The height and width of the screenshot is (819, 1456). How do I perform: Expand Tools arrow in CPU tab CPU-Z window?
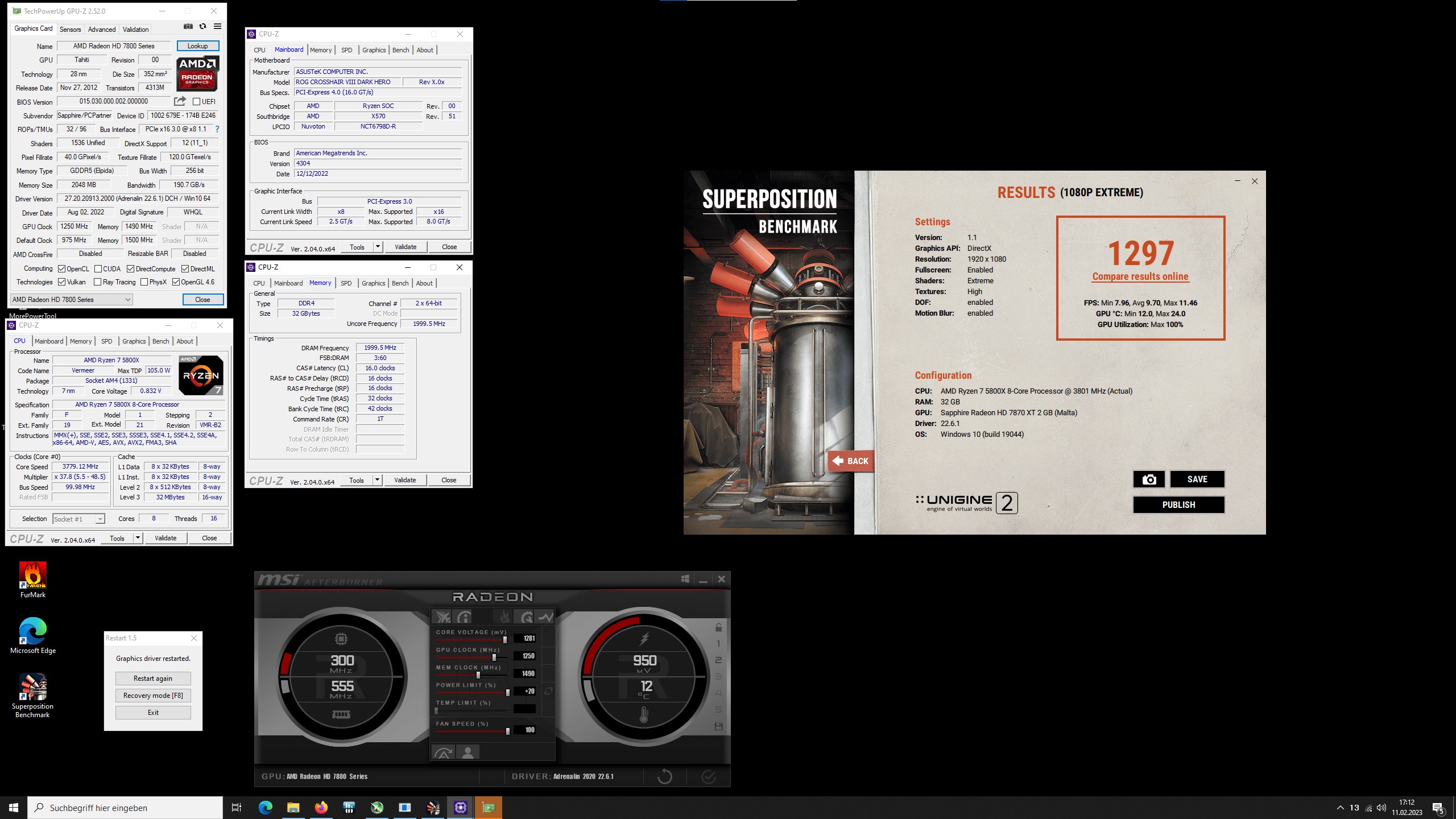pyautogui.click(x=138, y=538)
